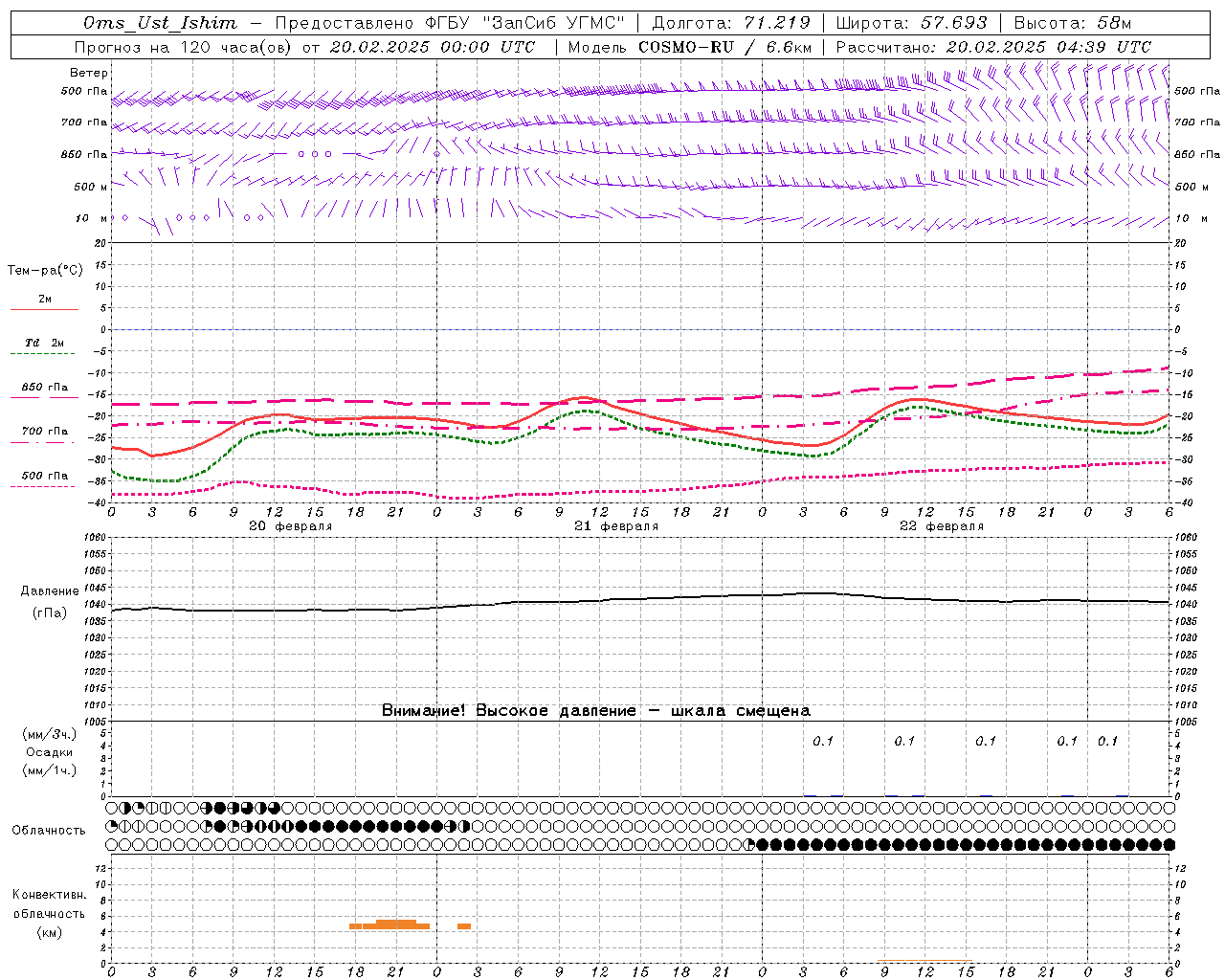
Task: Click the longitude value Долгота: 71.219
Action: [731, 23]
